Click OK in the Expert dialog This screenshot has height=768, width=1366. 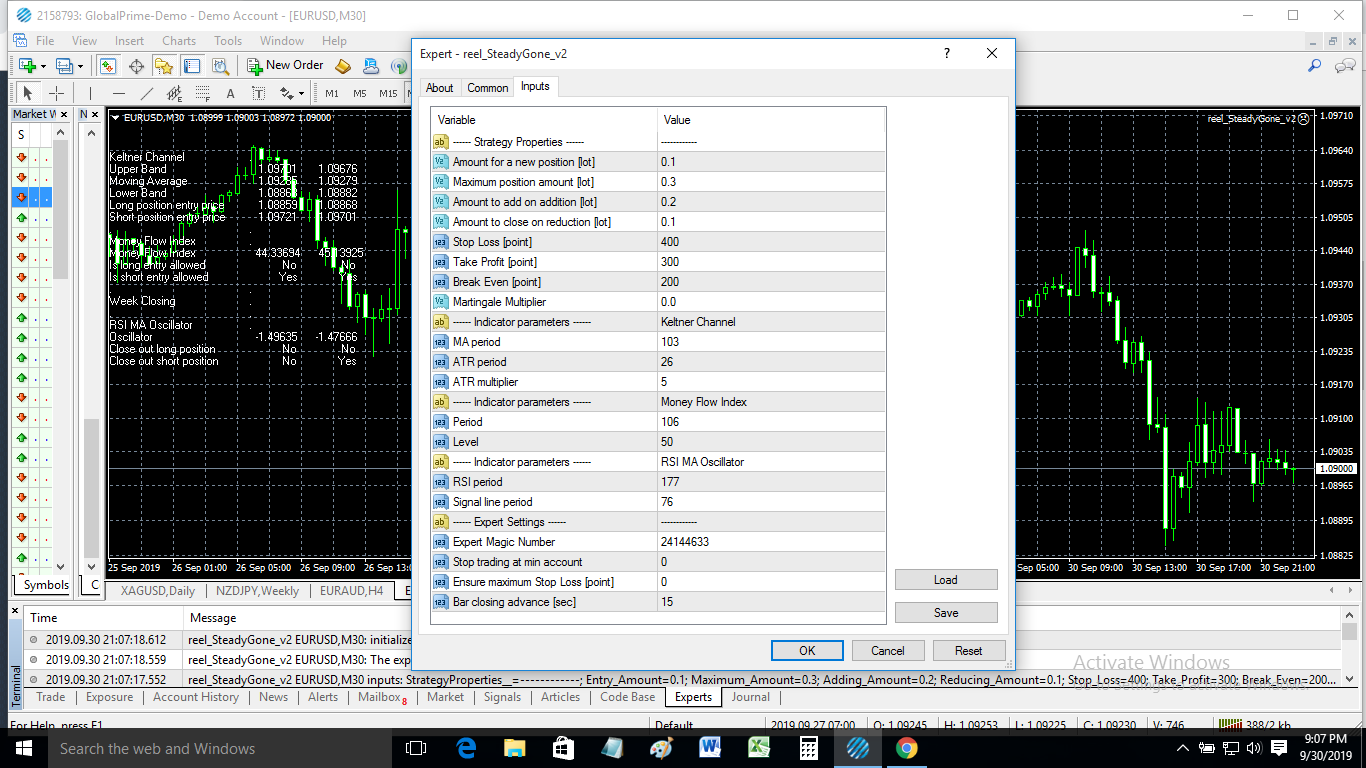(x=807, y=650)
